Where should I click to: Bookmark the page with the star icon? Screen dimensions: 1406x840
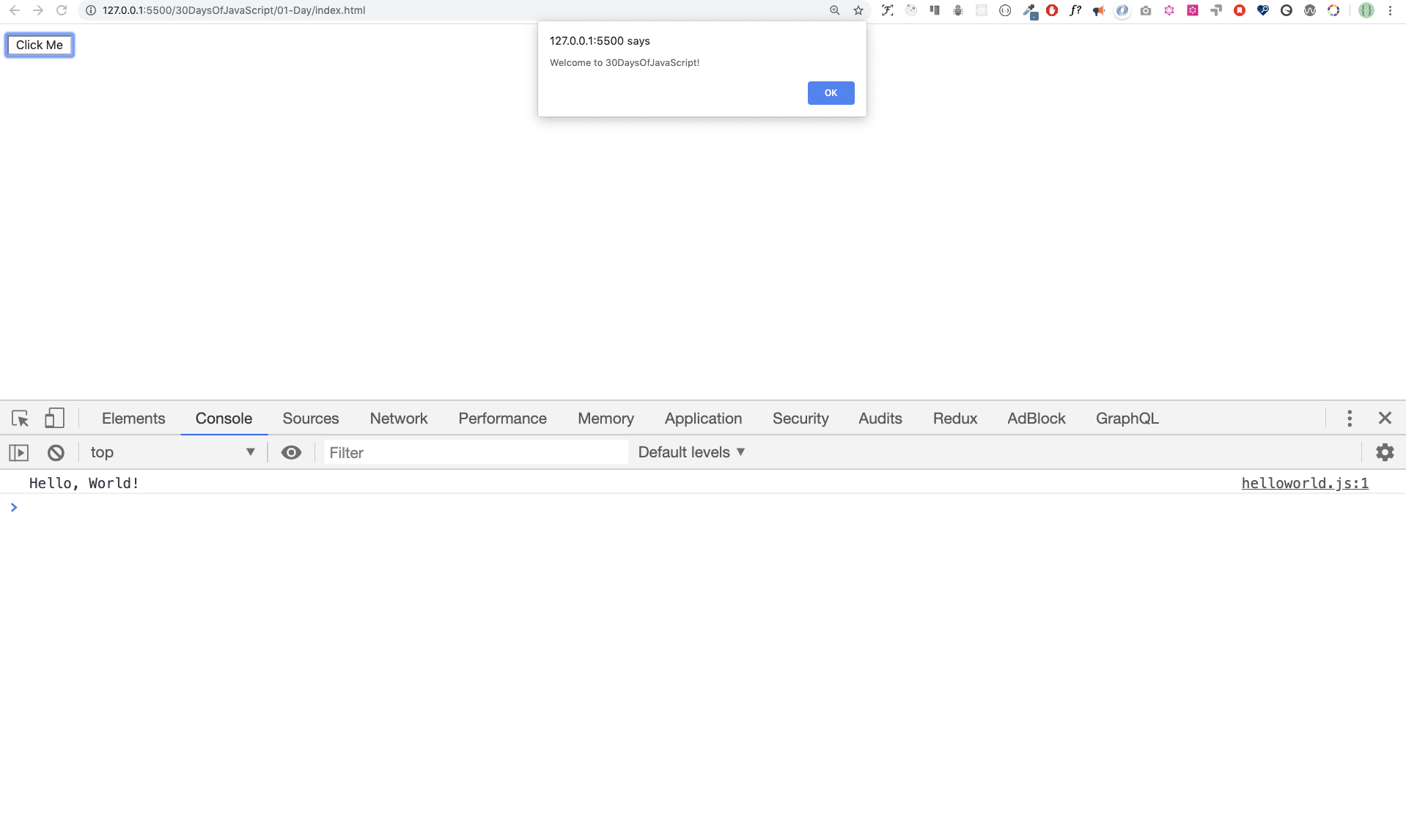[x=857, y=10]
